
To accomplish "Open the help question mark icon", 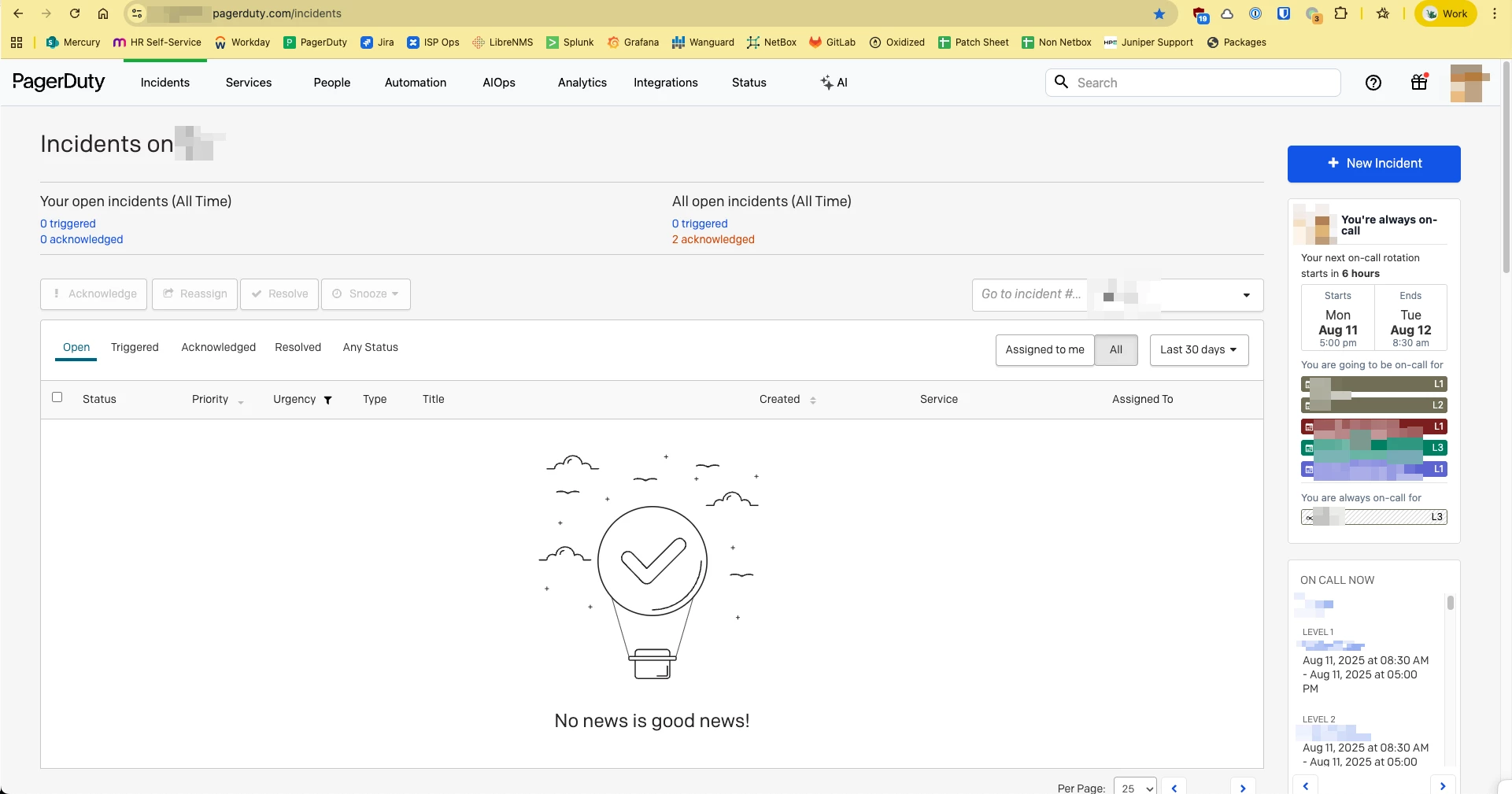I will [x=1373, y=83].
